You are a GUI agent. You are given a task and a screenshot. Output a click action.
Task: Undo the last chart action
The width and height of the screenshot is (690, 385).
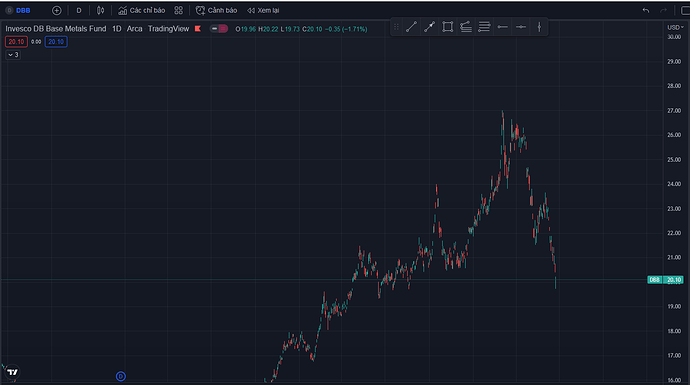click(646, 10)
